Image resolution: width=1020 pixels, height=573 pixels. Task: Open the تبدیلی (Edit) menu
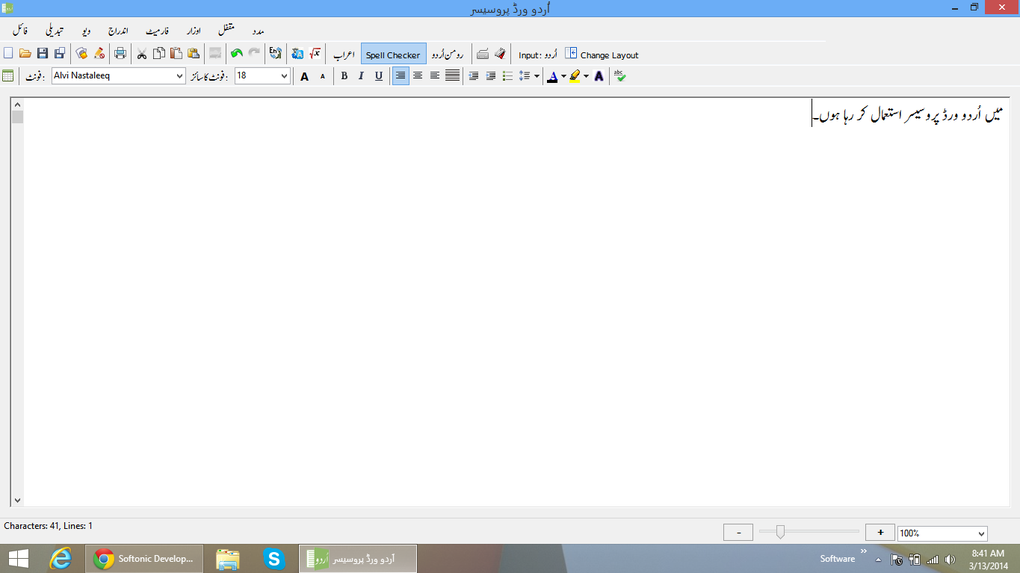(55, 31)
